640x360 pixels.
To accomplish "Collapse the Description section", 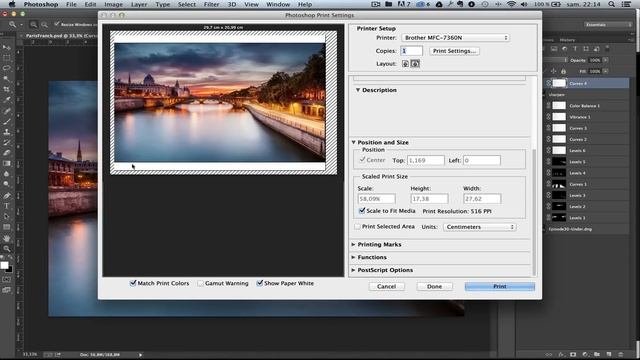I will 358,90.
